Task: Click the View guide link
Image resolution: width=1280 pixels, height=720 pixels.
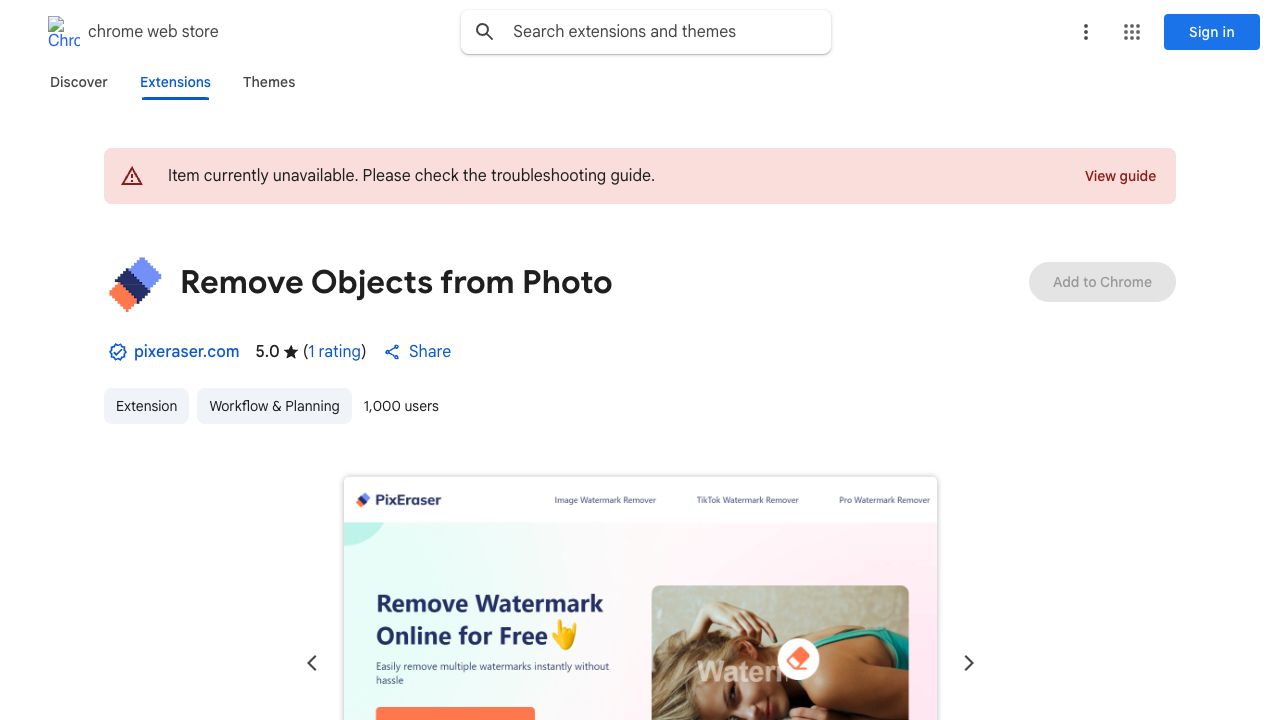Action: click(1120, 176)
